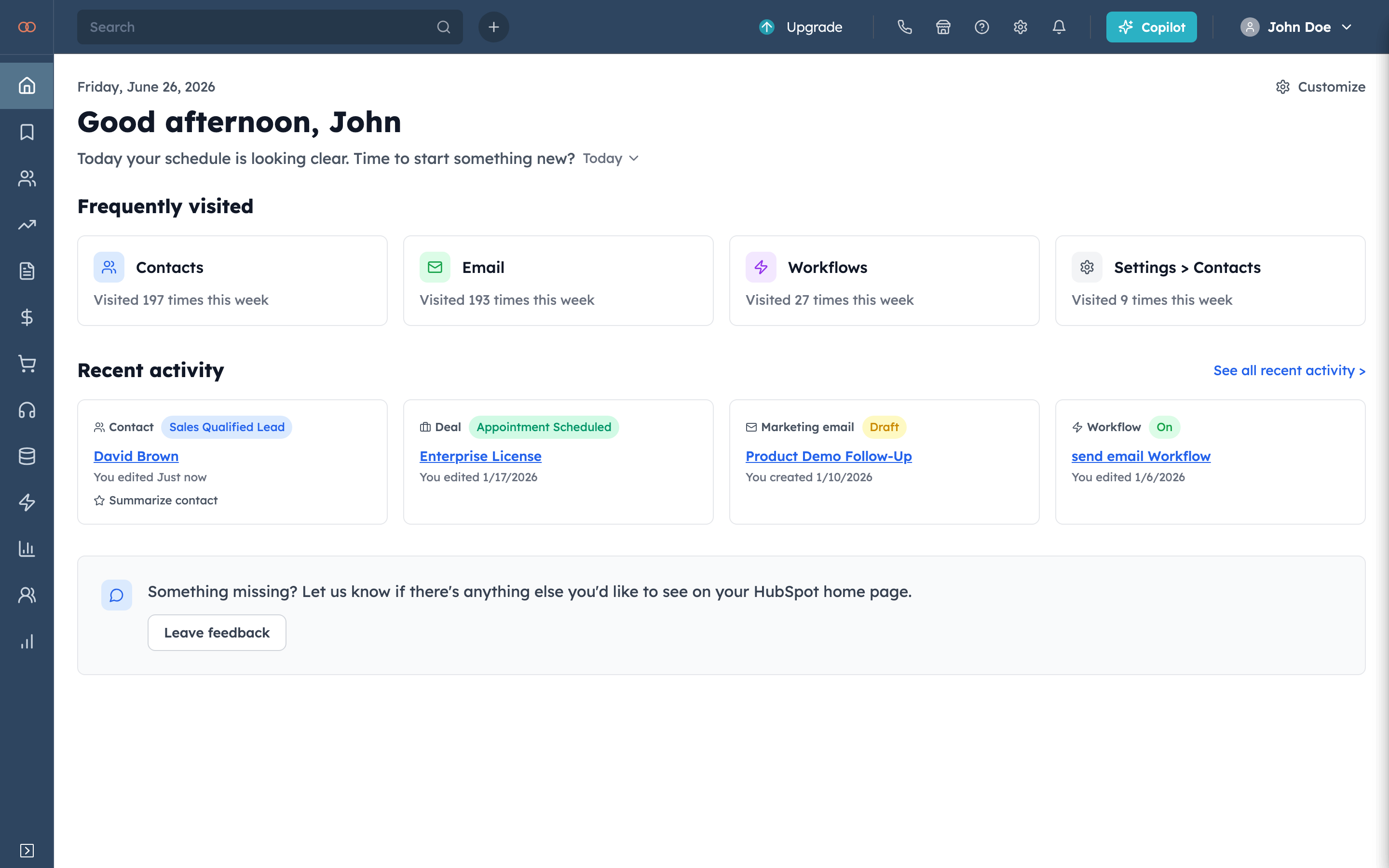Open the Contacts frequently visited card

(x=232, y=281)
